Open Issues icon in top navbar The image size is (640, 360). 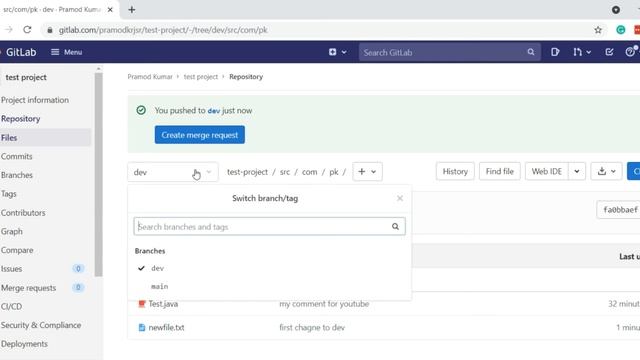[x=555, y=52]
